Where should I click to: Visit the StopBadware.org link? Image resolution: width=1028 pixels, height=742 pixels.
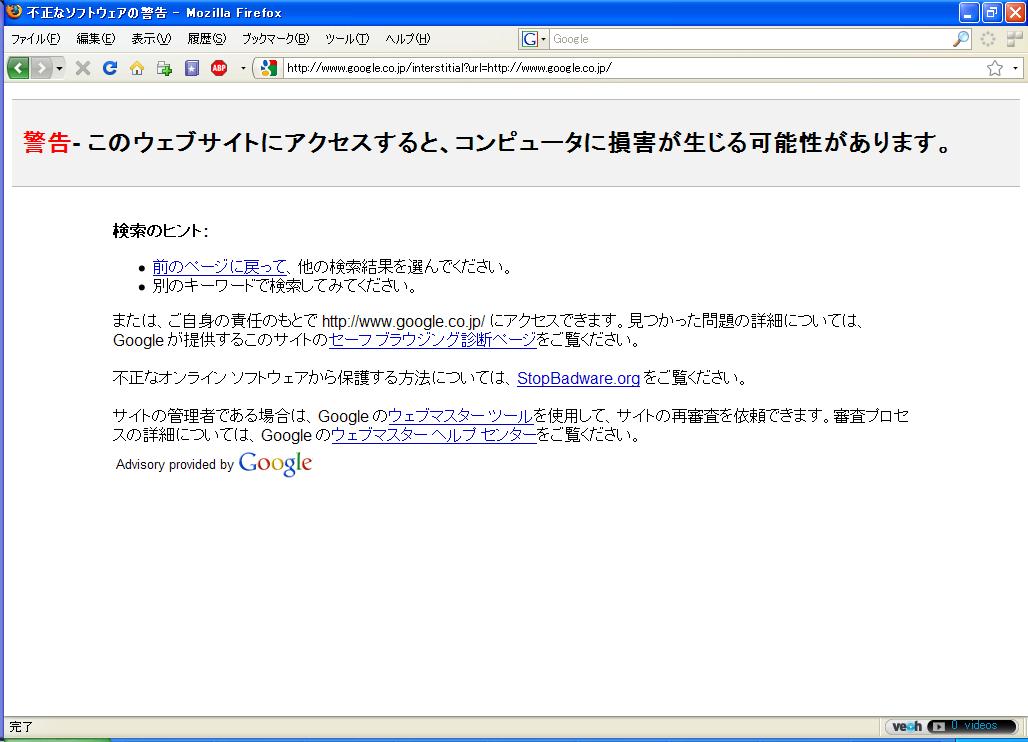click(x=578, y=378)
